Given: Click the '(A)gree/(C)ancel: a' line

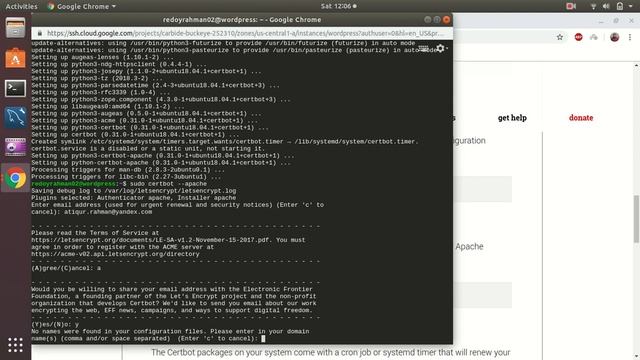Looking at the screenshot, I should 66,268.
